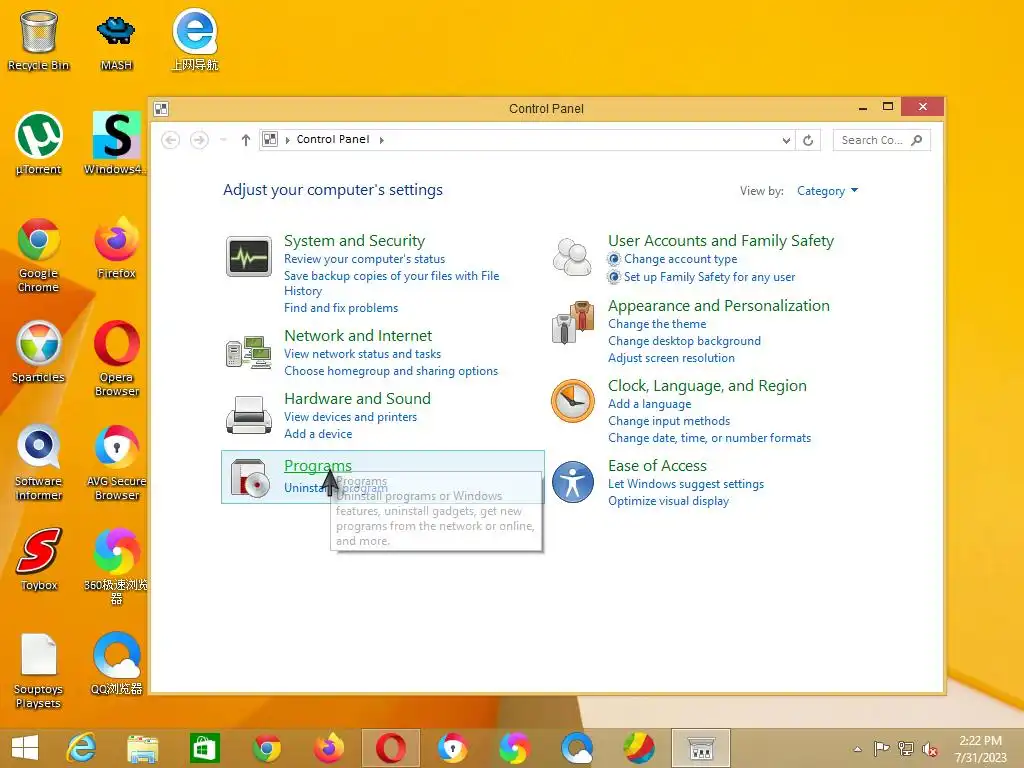Image resolution: width=1024 pixels, height=768 pixels.
Task: Select the Software Informer desktop icon
Action: tap(39, 462)
